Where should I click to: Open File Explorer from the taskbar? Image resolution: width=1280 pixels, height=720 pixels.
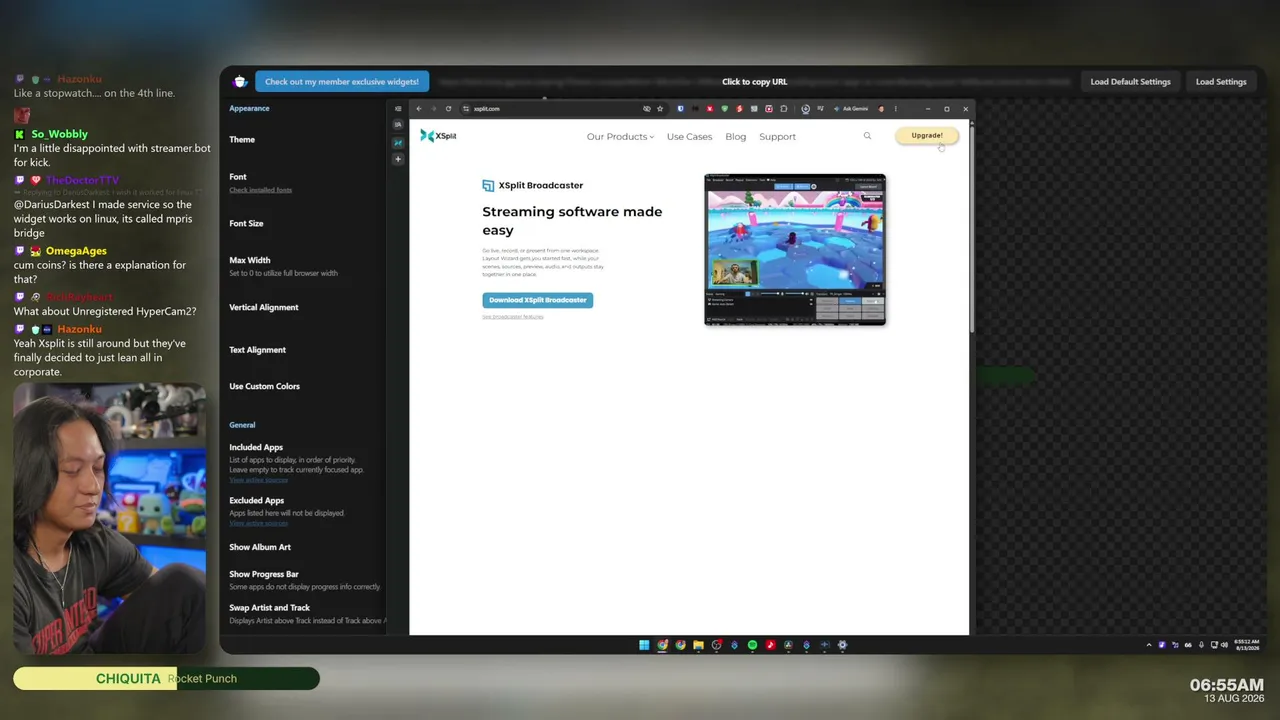pos(698,645)
